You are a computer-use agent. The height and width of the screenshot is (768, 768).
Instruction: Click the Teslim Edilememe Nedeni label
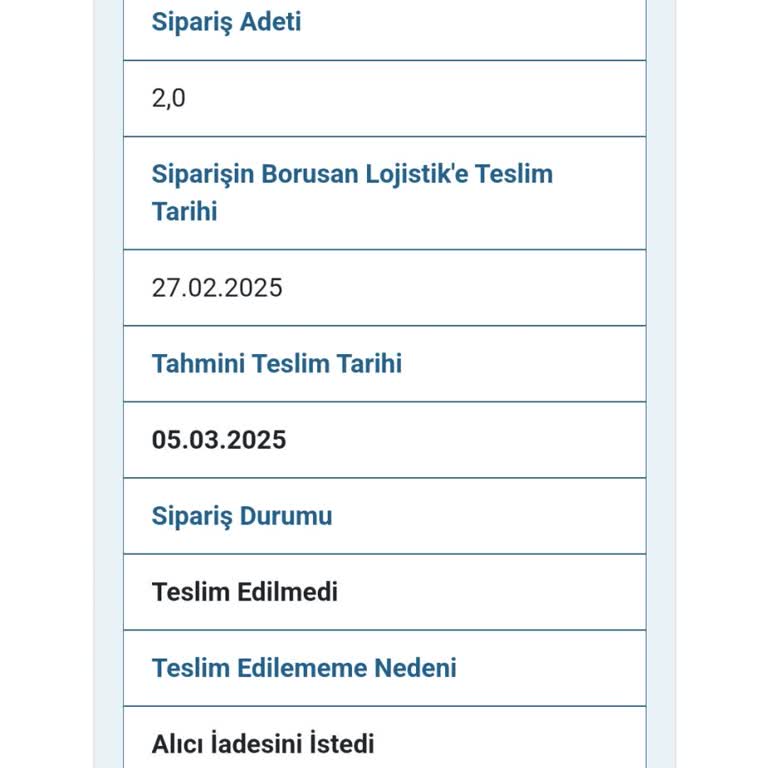(x=304, y=668)
